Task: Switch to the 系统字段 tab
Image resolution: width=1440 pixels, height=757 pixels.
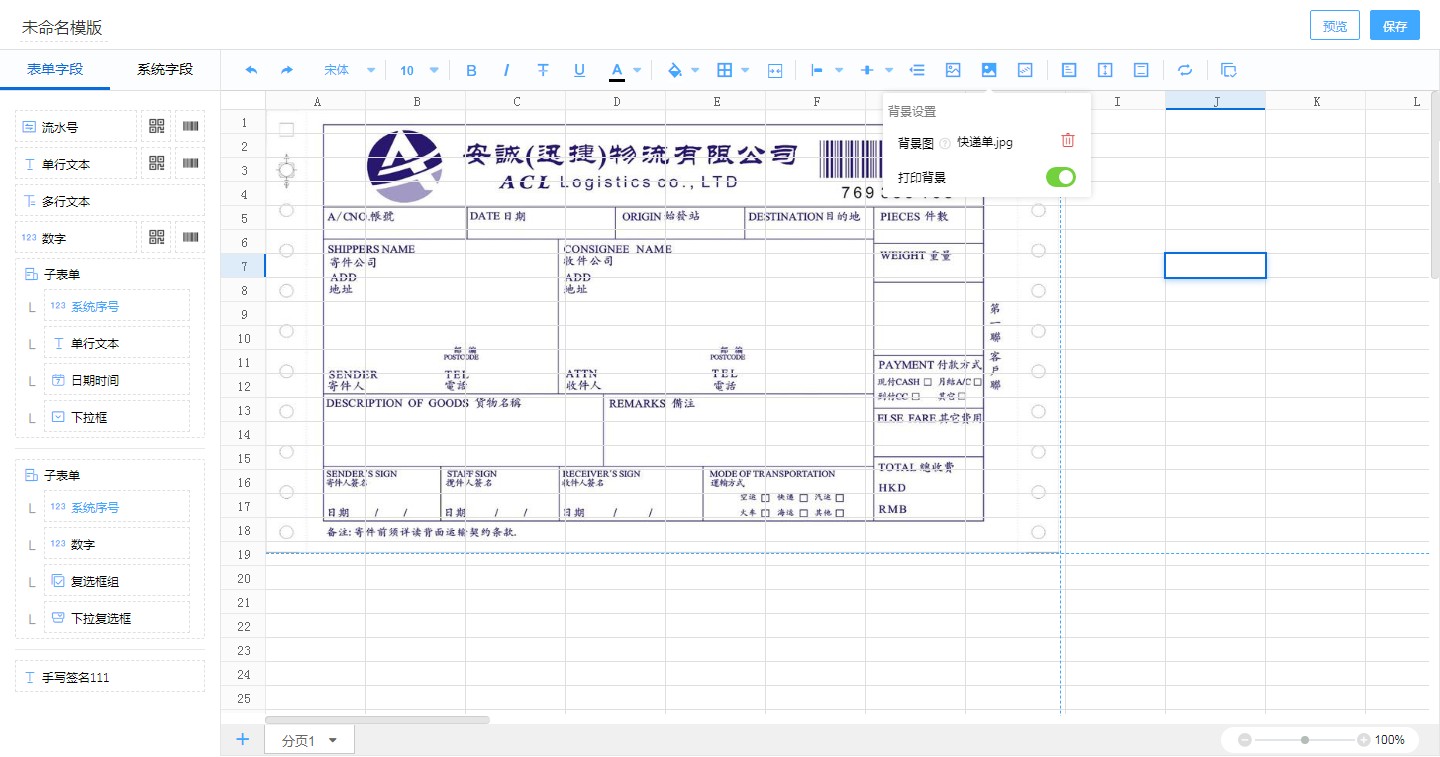Action: tap(165, 69)
